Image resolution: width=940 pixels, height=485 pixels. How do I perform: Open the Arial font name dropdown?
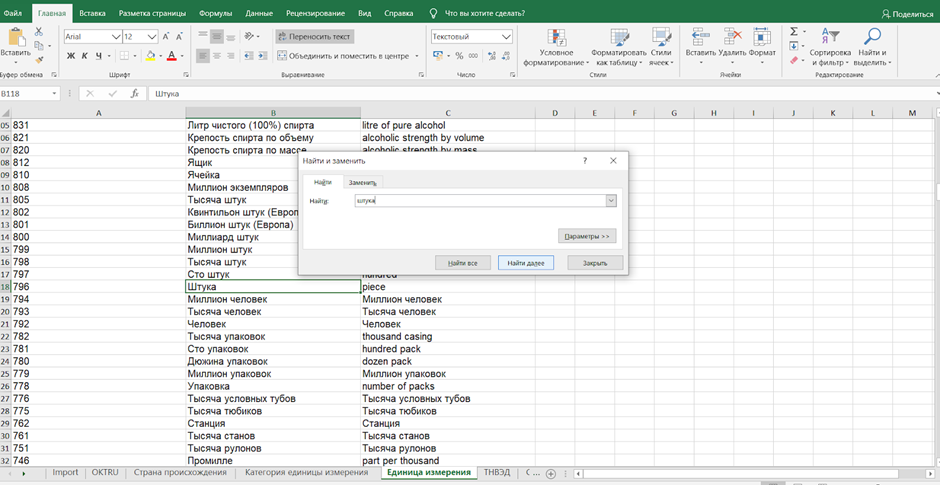(x=114, y=36)
